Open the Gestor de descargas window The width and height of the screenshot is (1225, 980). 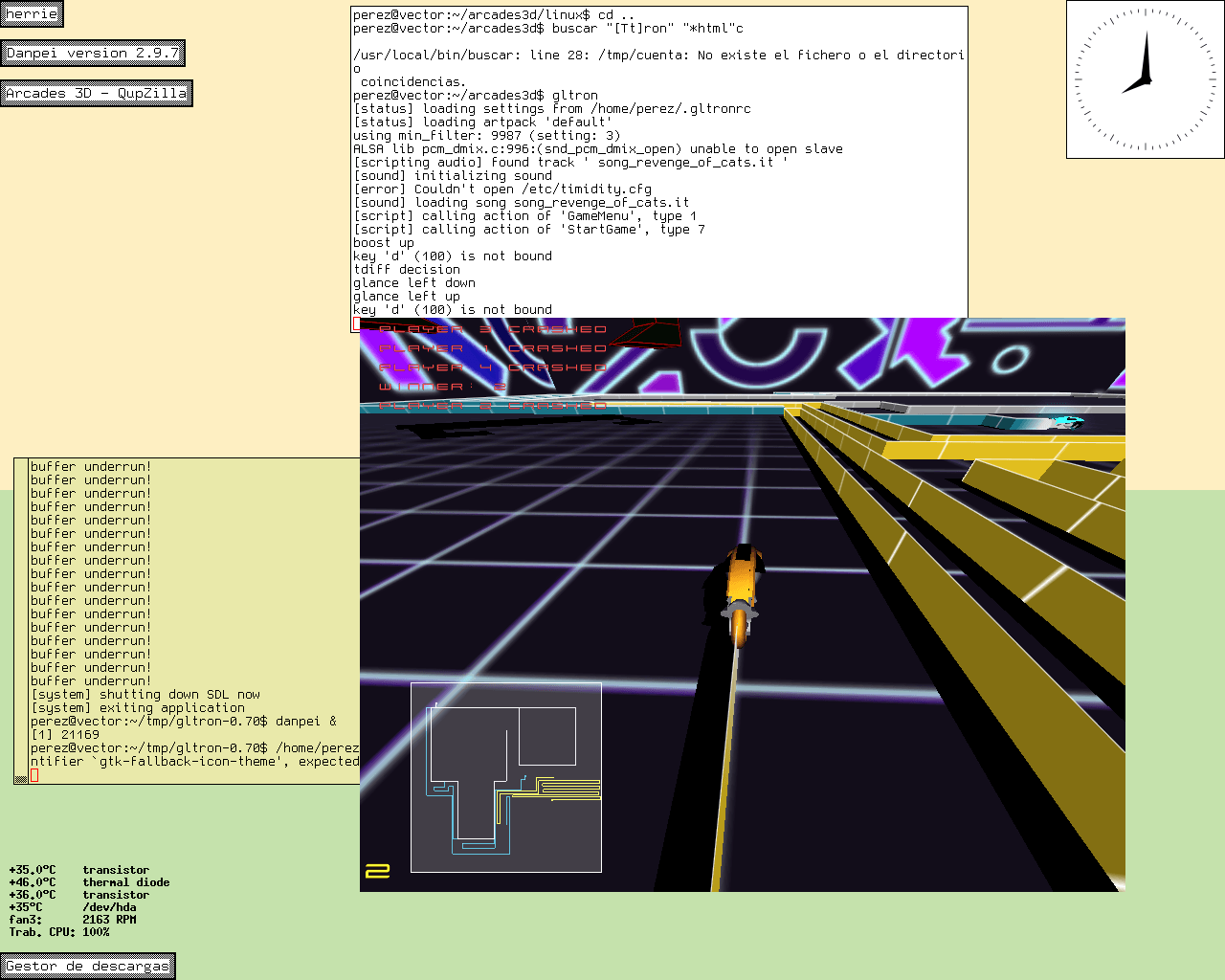(87, 966)
